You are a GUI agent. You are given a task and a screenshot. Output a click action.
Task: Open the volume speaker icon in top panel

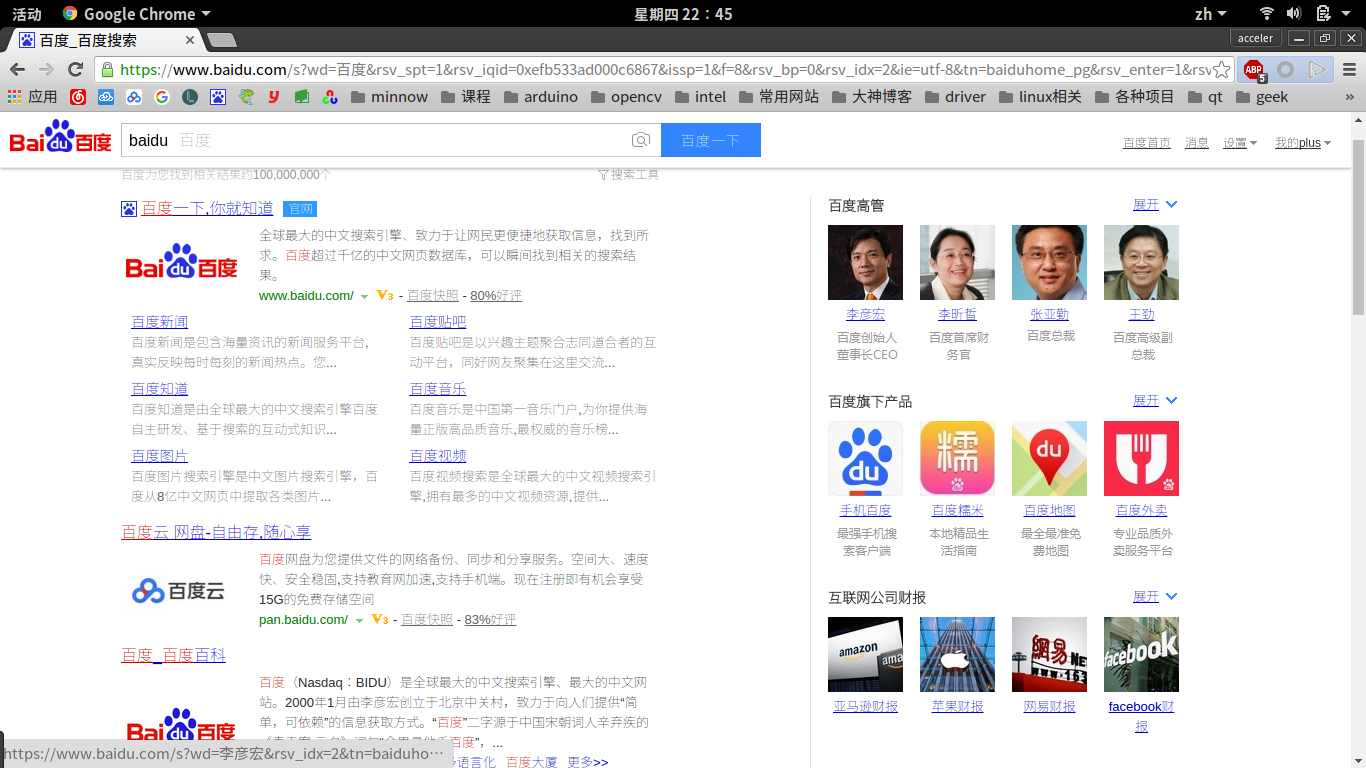pos(1293,13)
